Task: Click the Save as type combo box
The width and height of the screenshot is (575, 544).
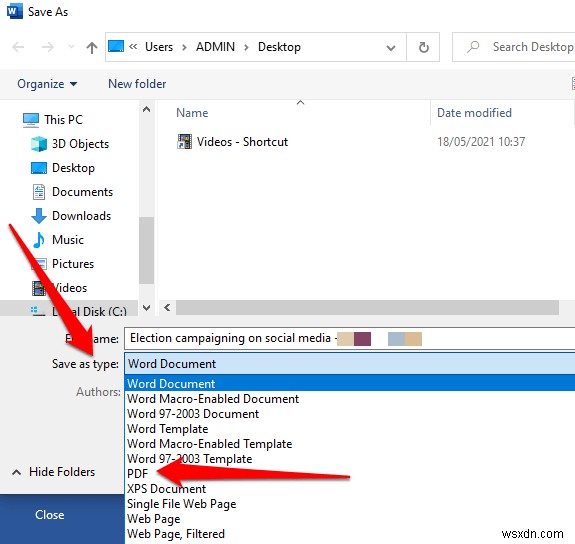Action: [x=350, y=364]
